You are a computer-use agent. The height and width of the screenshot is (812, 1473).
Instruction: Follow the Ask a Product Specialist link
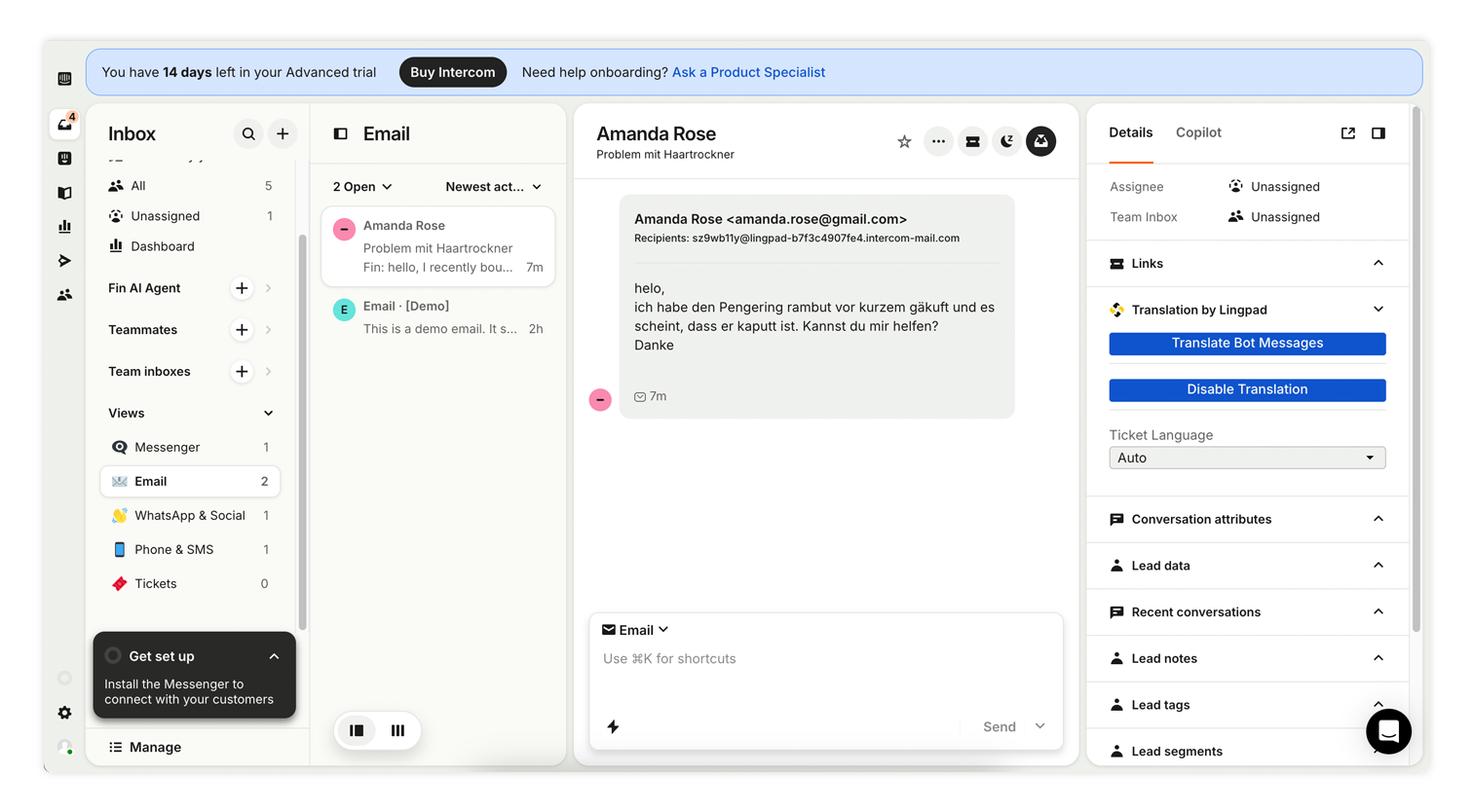pyautogui.click(x=748, y=73)
